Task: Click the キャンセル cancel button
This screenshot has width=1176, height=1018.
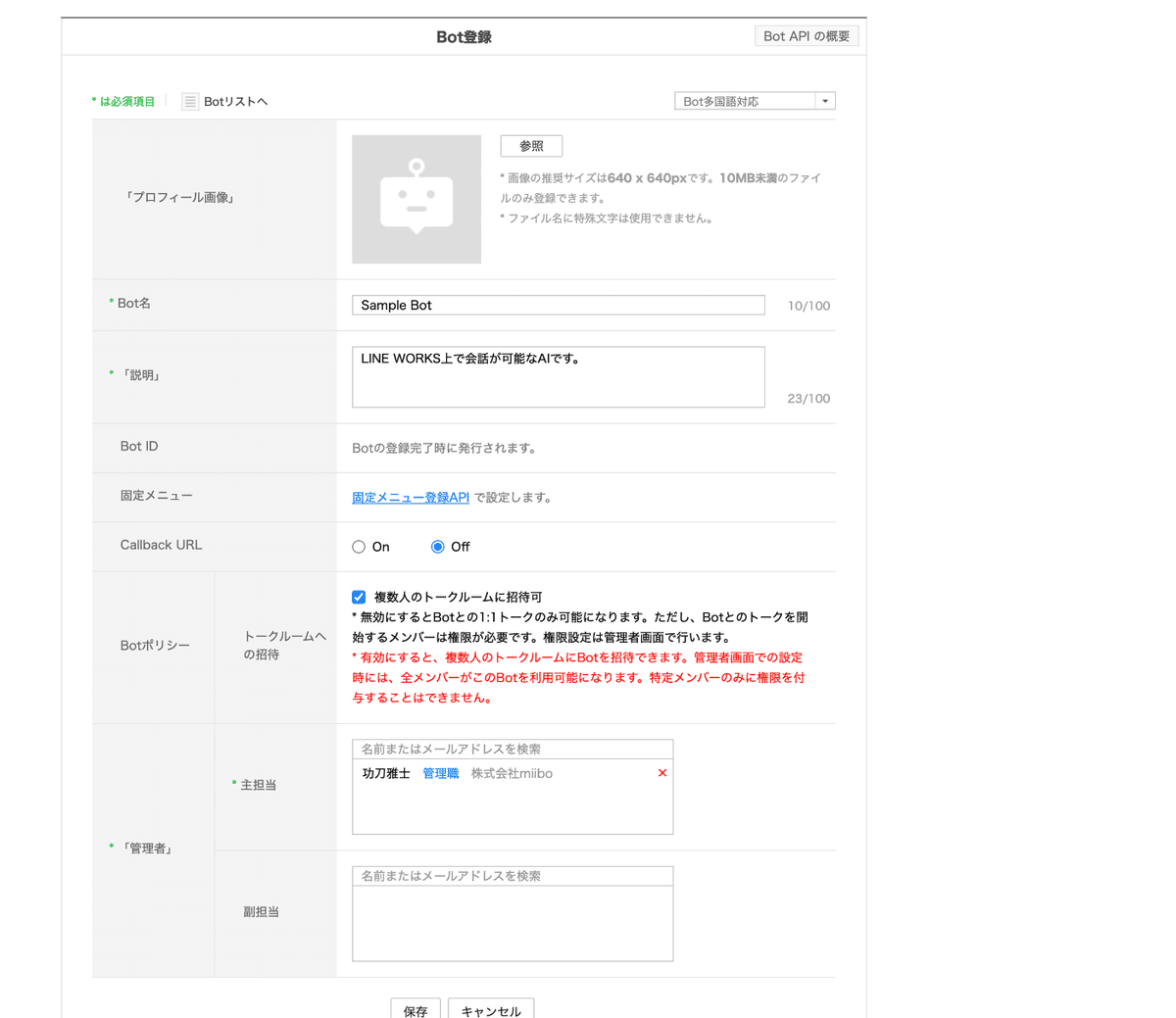Action: (x=491, y=1010)
